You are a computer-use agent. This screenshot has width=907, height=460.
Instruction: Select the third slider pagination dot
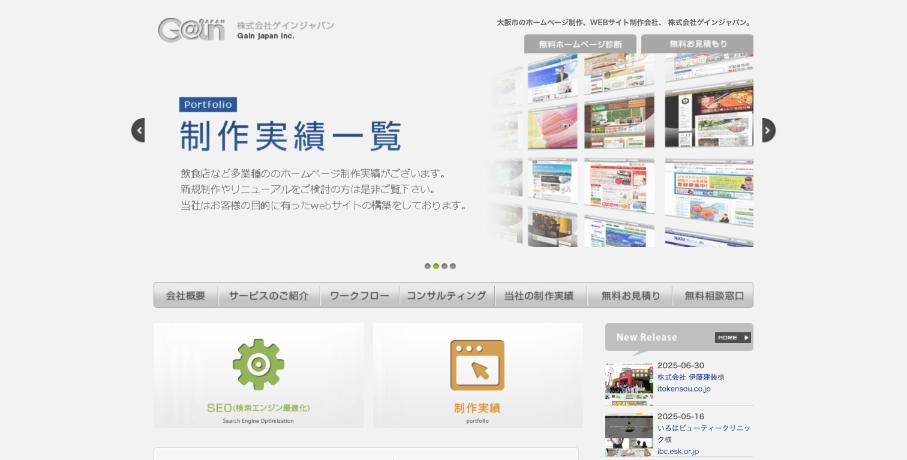click(444, 266)
